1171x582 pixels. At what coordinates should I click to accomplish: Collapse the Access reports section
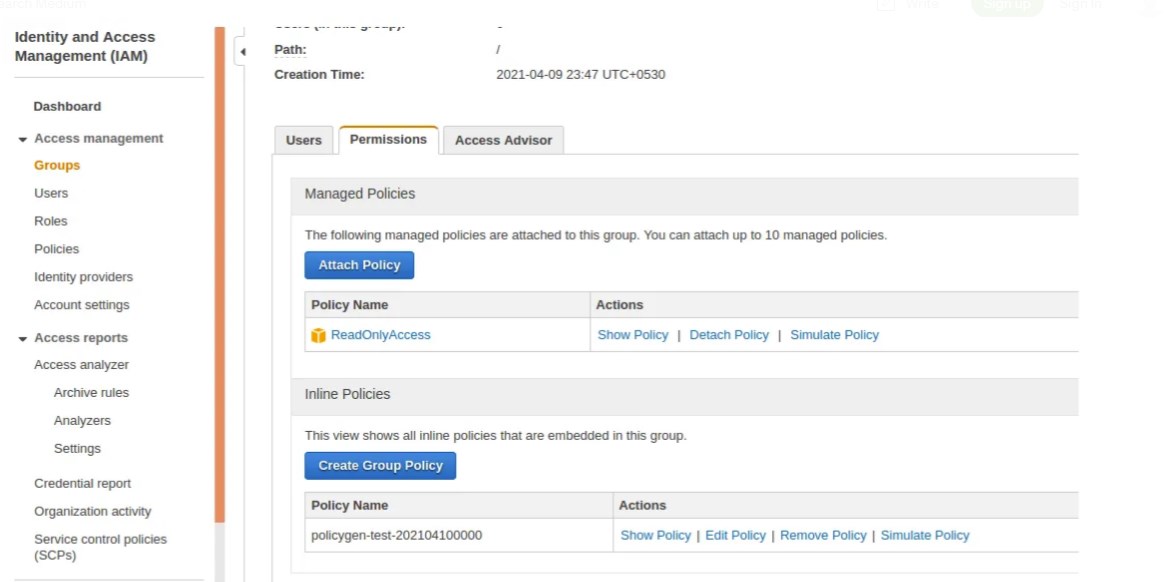pos(23,339)
